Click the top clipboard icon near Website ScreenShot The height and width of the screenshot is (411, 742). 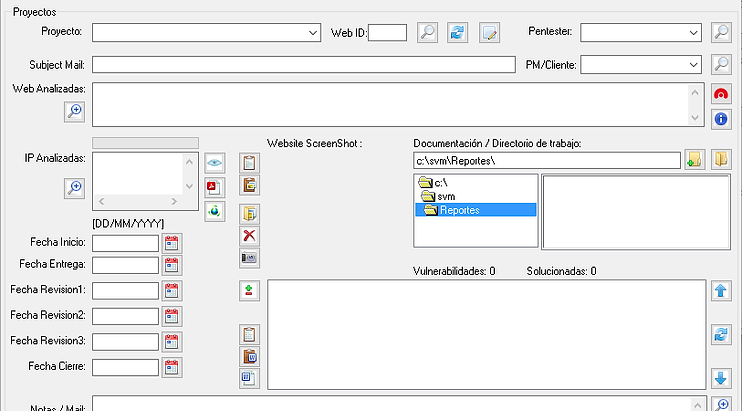[249, 163]
